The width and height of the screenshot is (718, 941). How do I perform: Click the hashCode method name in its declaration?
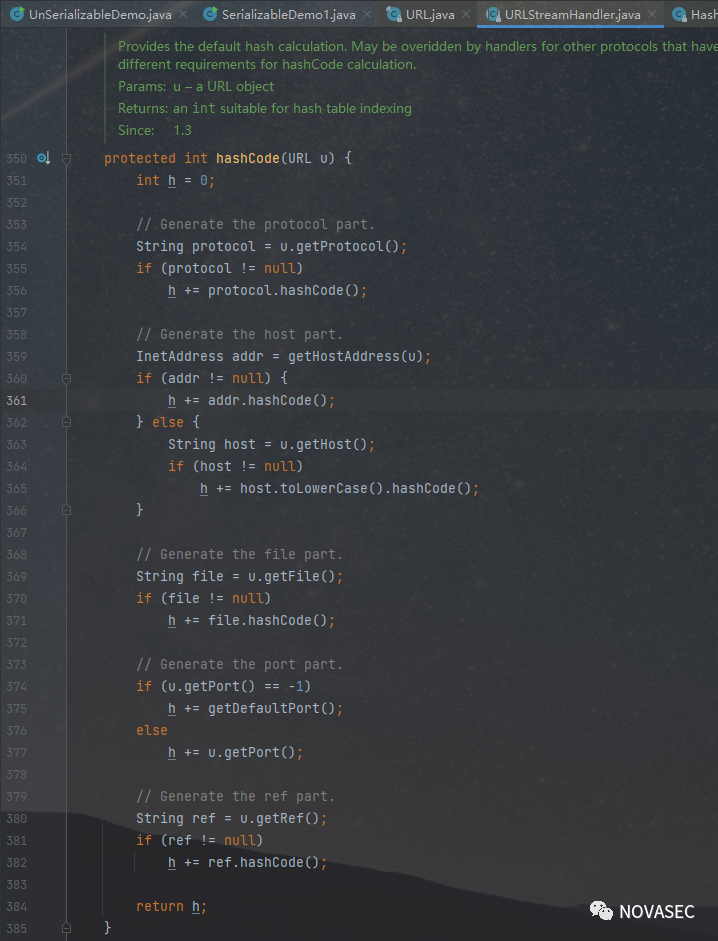[x=248, y=158]
